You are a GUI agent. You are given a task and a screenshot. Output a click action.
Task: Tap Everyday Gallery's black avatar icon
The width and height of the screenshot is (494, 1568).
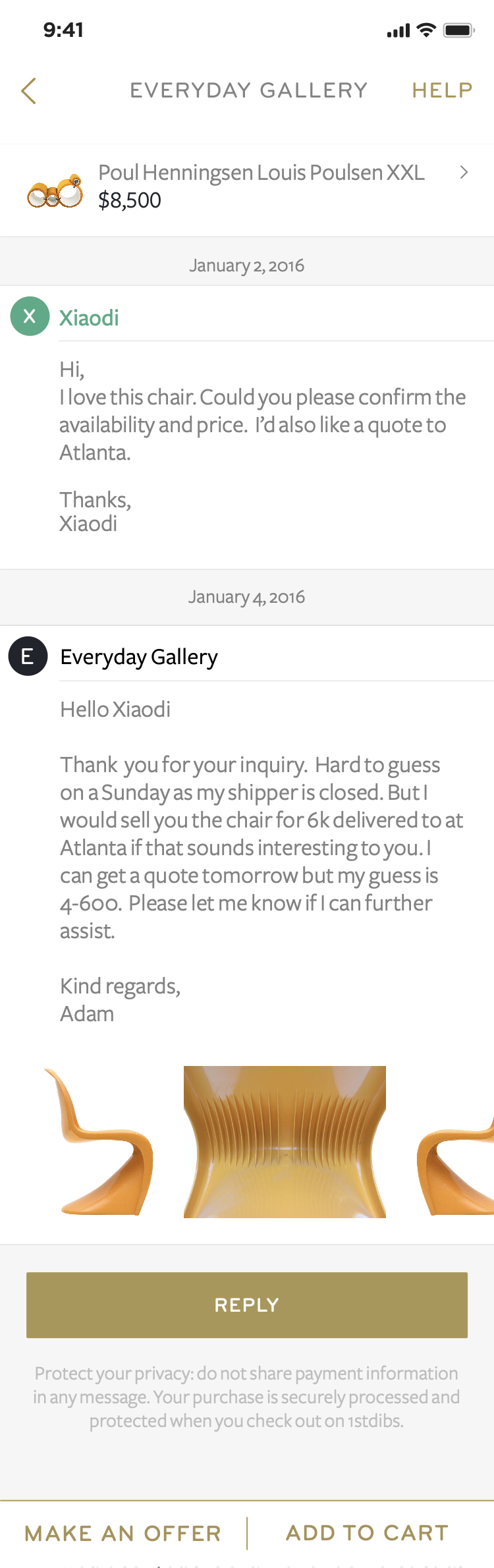click(28, 656)
